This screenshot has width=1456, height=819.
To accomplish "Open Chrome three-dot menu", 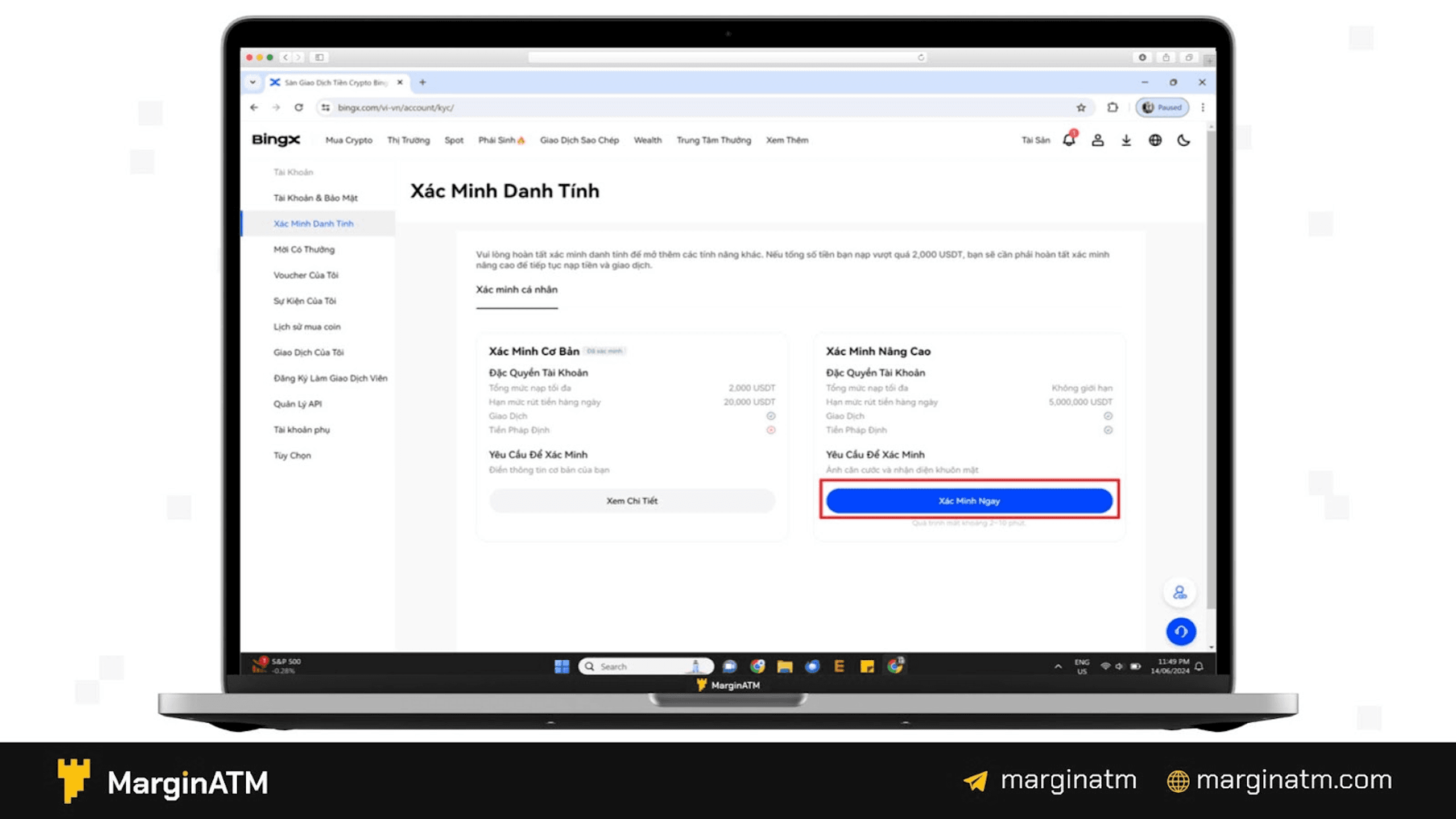I will point(1203,107).
